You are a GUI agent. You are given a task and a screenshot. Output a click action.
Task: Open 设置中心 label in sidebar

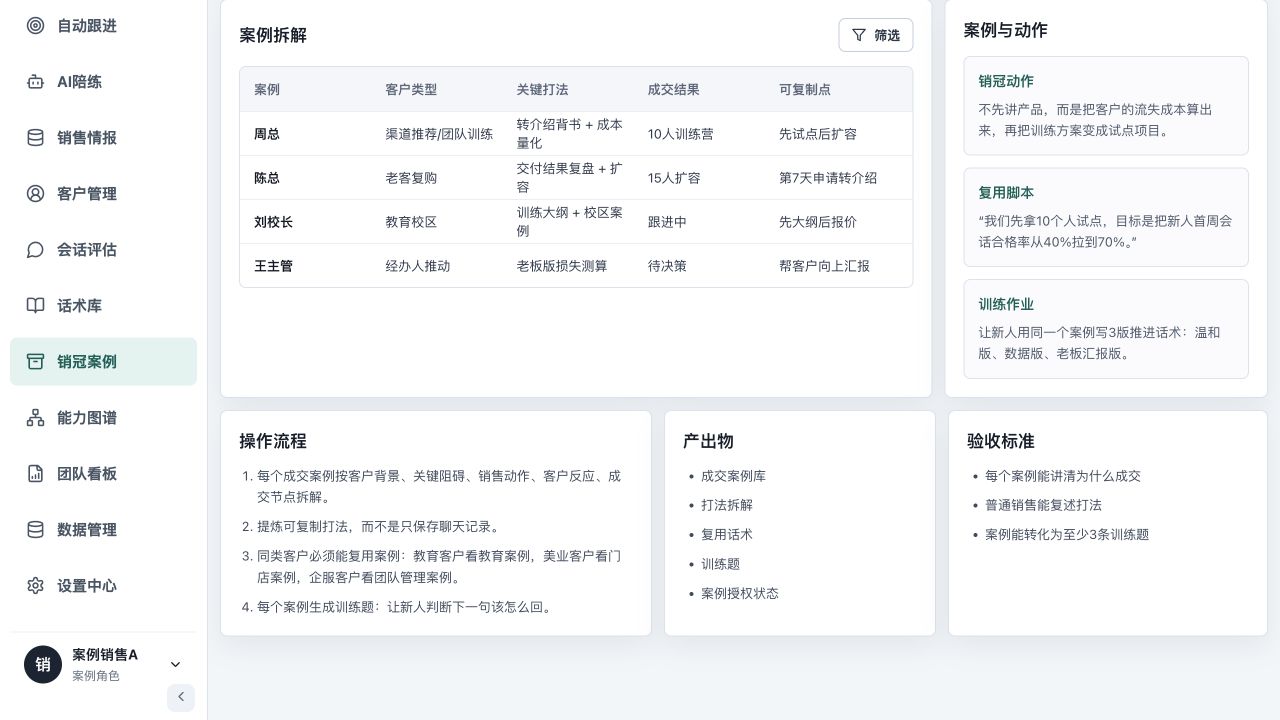[x=87, y=586]
